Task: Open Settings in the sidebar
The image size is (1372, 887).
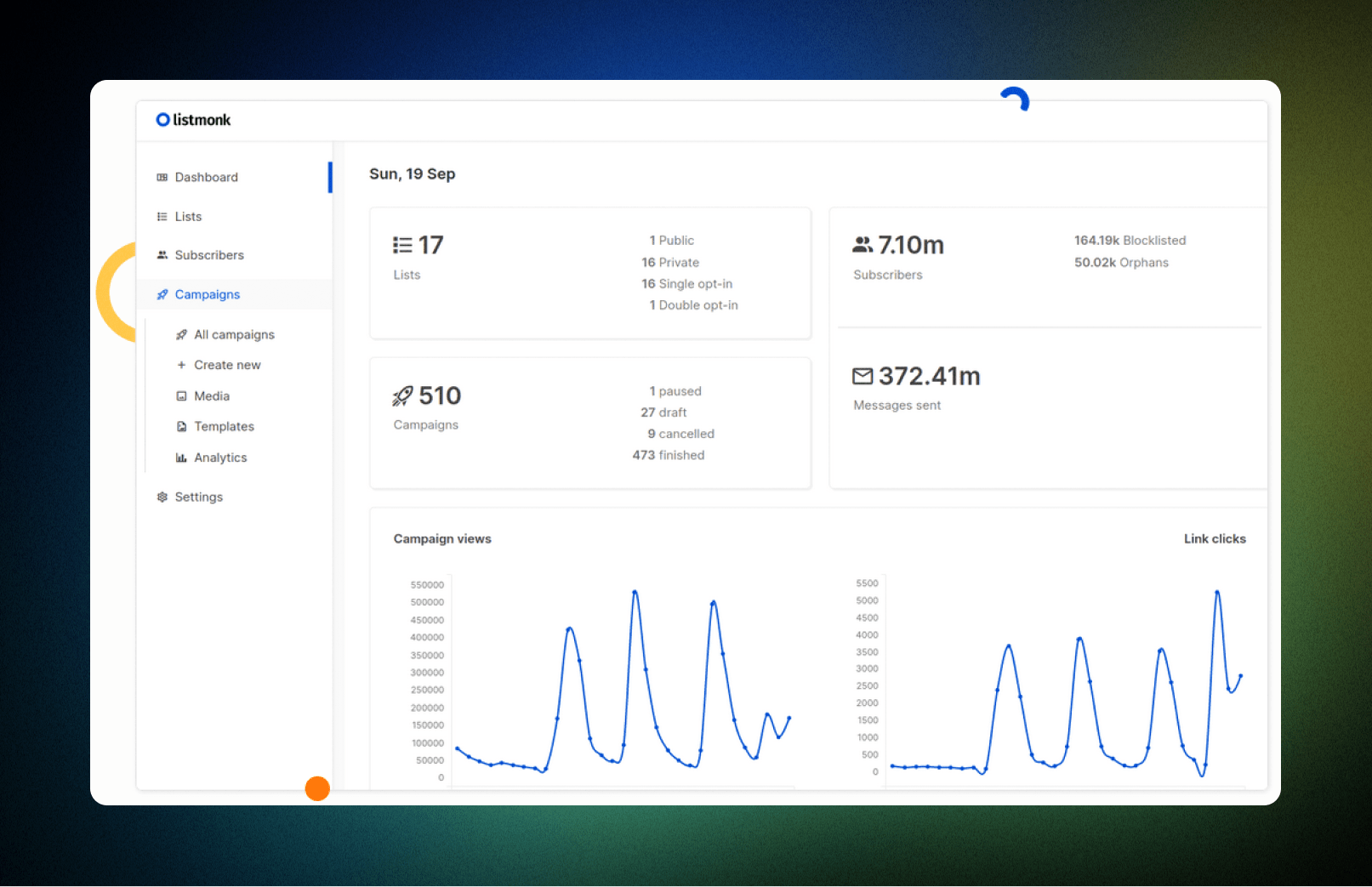Action: click(234, 497)
